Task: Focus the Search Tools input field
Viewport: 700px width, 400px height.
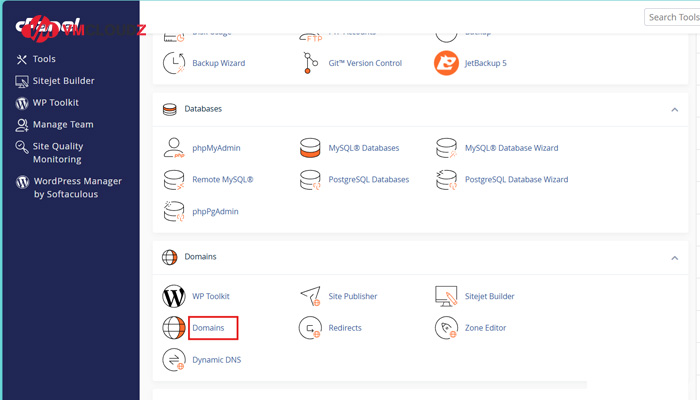Action: (672, 17)
